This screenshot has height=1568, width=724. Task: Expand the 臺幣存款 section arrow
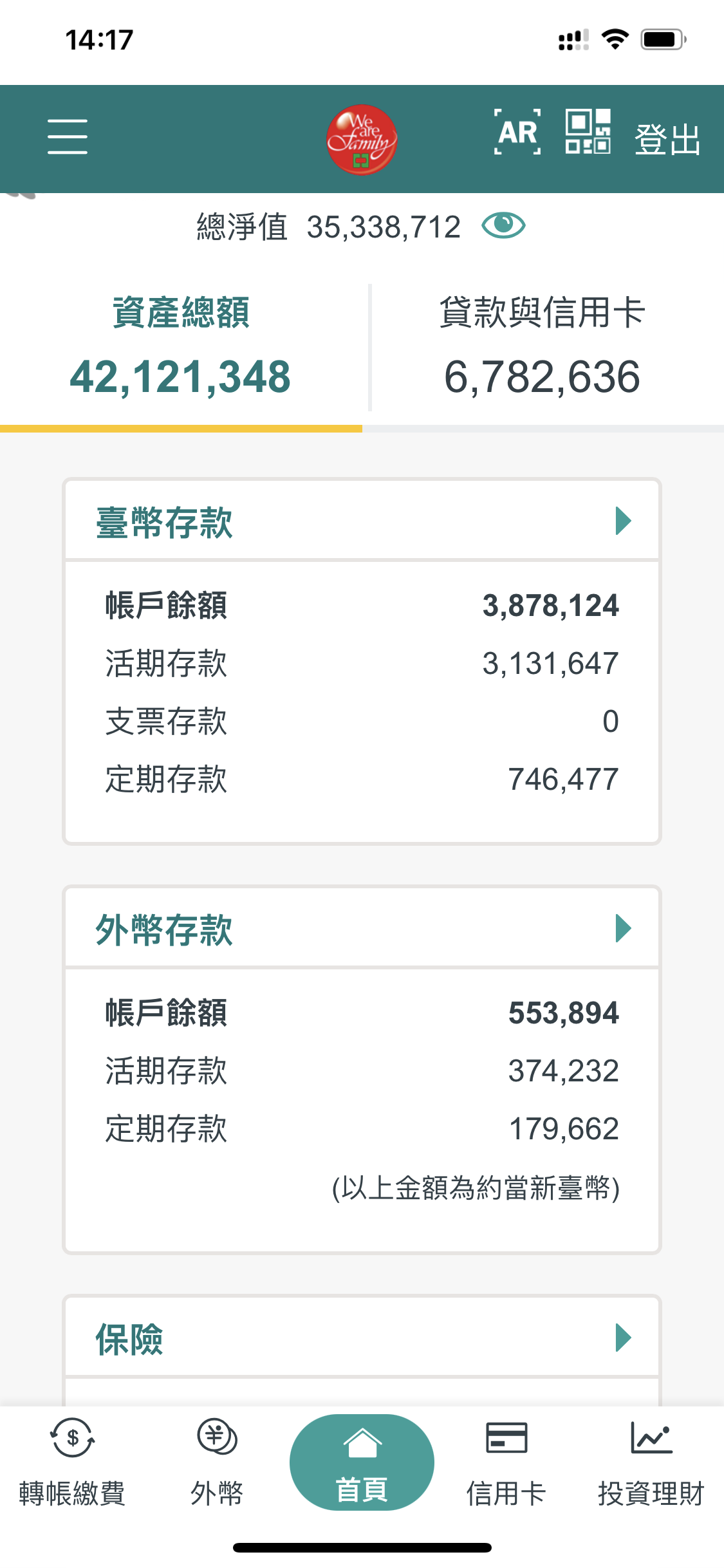pos(622,521)
